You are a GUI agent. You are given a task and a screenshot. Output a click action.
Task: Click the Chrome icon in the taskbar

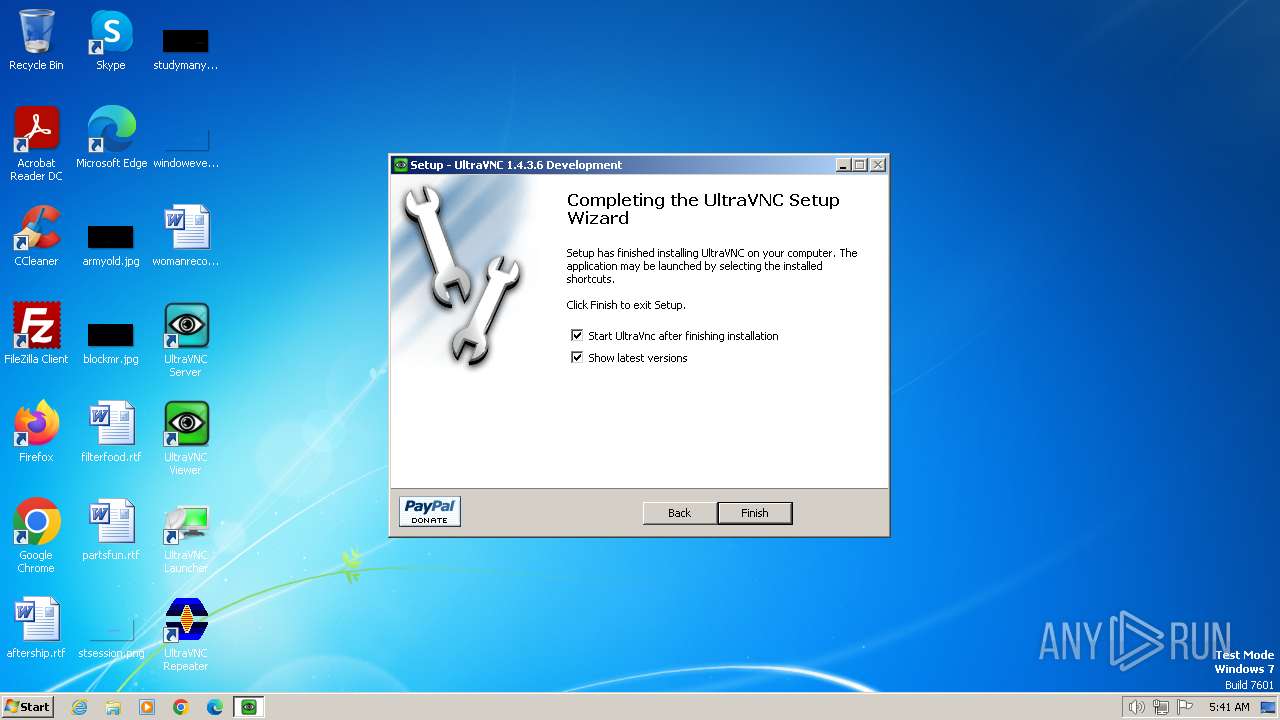pos(181,707)
